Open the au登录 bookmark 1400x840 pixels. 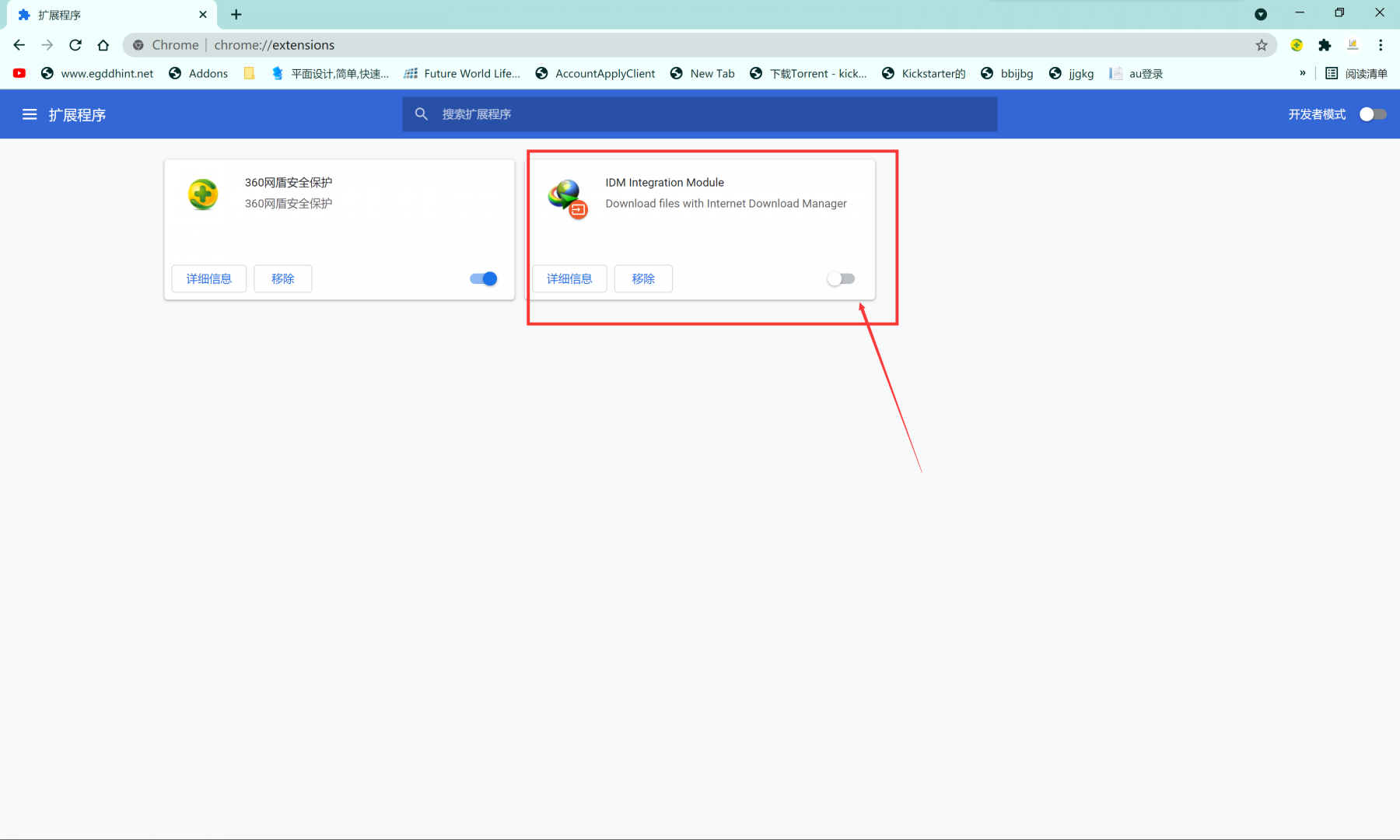(1136, 73)
